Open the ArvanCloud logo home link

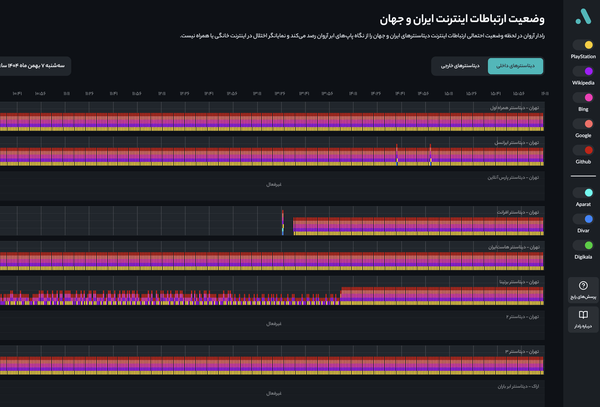[583, 16]
